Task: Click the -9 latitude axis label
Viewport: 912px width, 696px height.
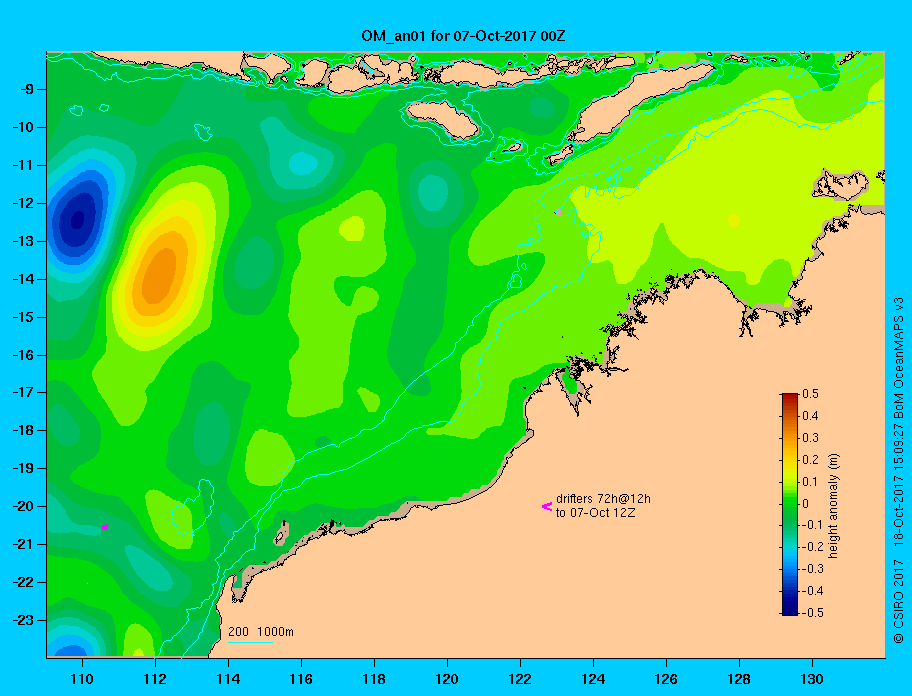Action: click(x=26, y=90)
